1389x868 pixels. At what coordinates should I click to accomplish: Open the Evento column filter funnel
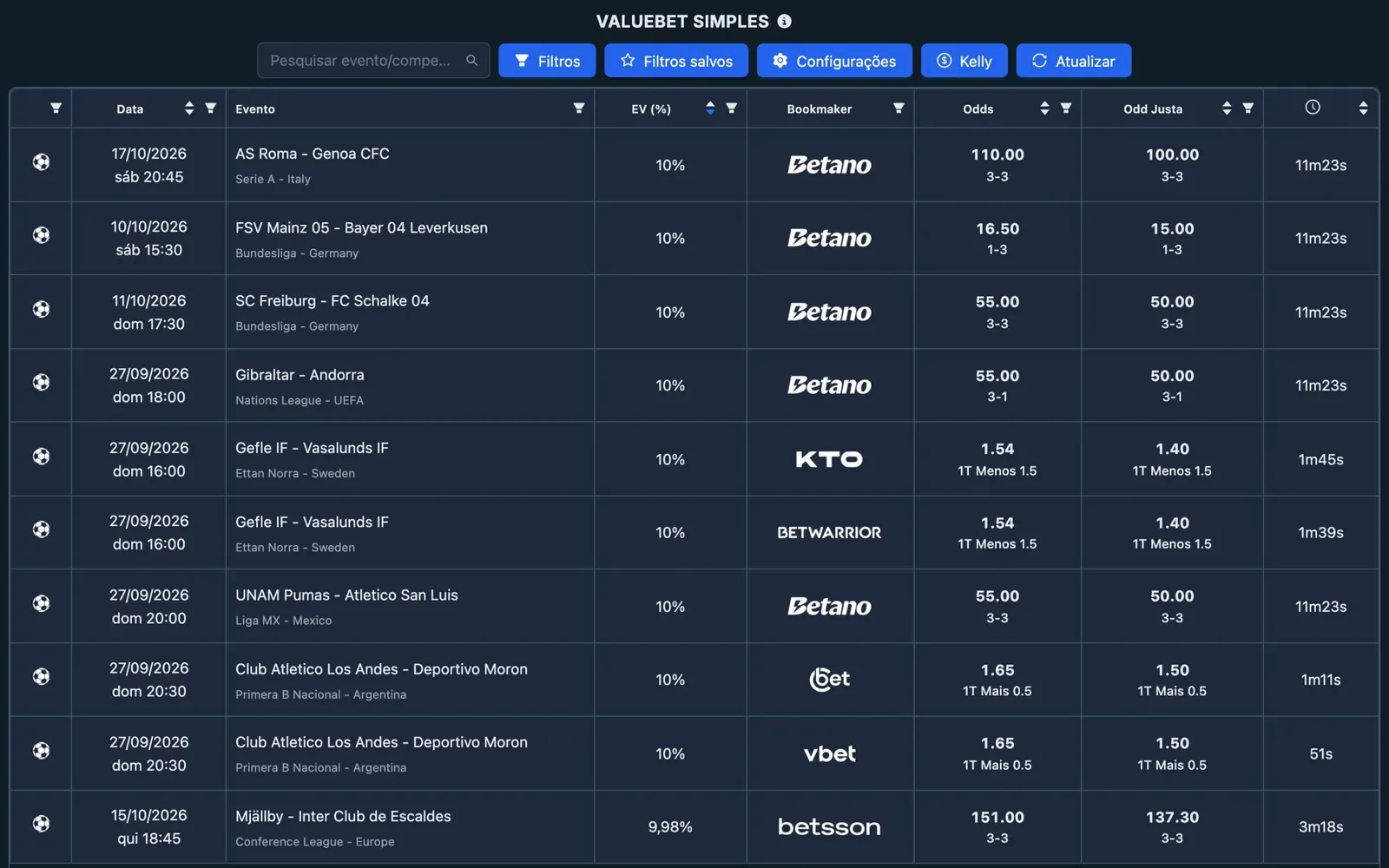coord(578,108)
